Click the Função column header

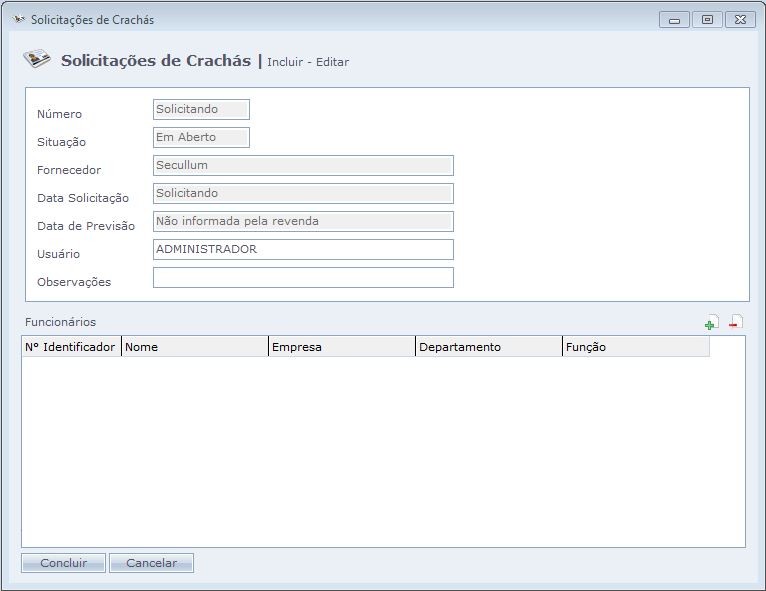[x=636, y=347]
